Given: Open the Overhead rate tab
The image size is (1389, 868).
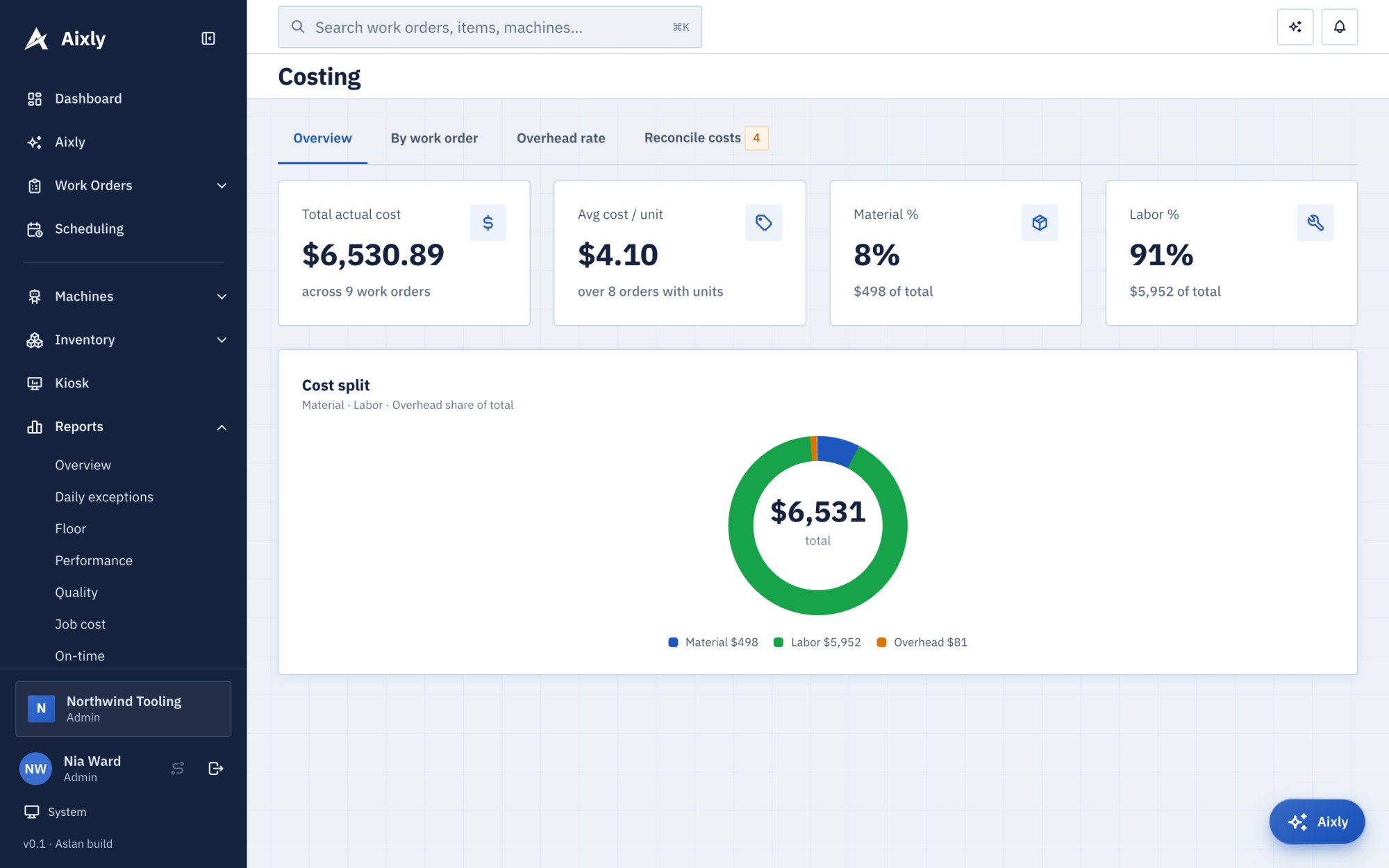Looking at the screenshot, I should [561, 138].
